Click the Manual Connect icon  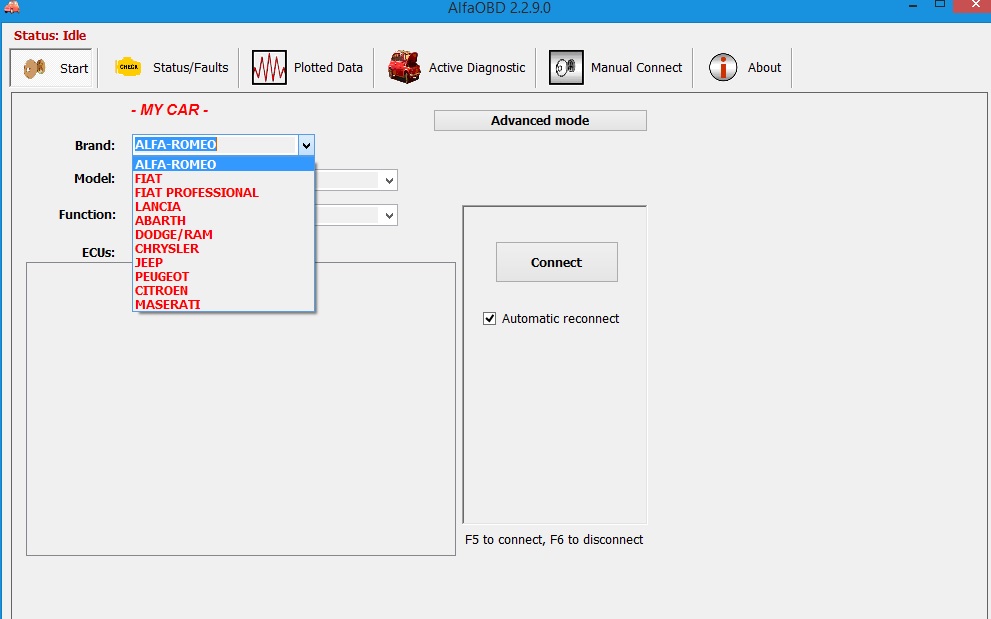[566, 67]
